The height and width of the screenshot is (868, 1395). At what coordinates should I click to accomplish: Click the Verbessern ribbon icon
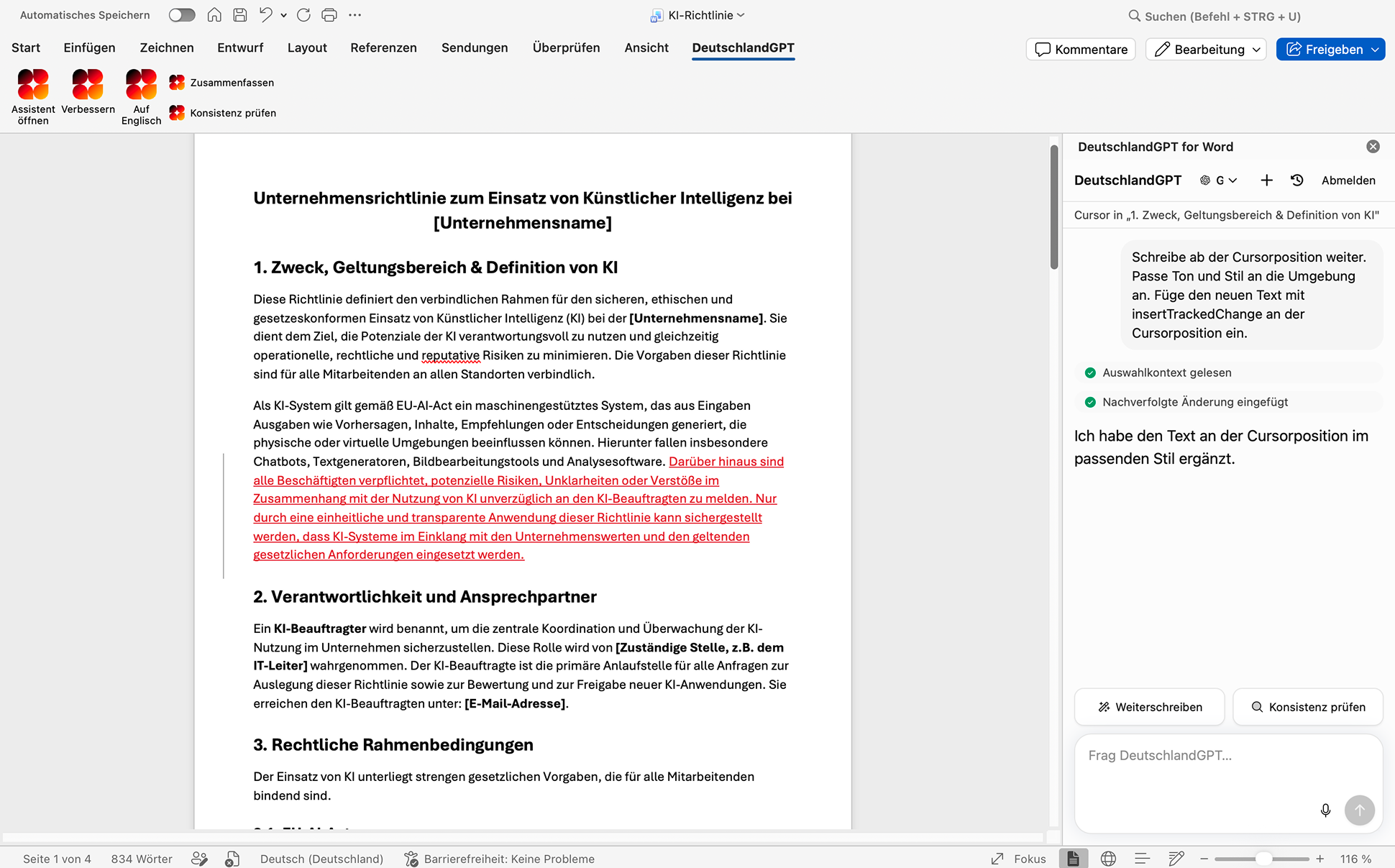[88, 91]
